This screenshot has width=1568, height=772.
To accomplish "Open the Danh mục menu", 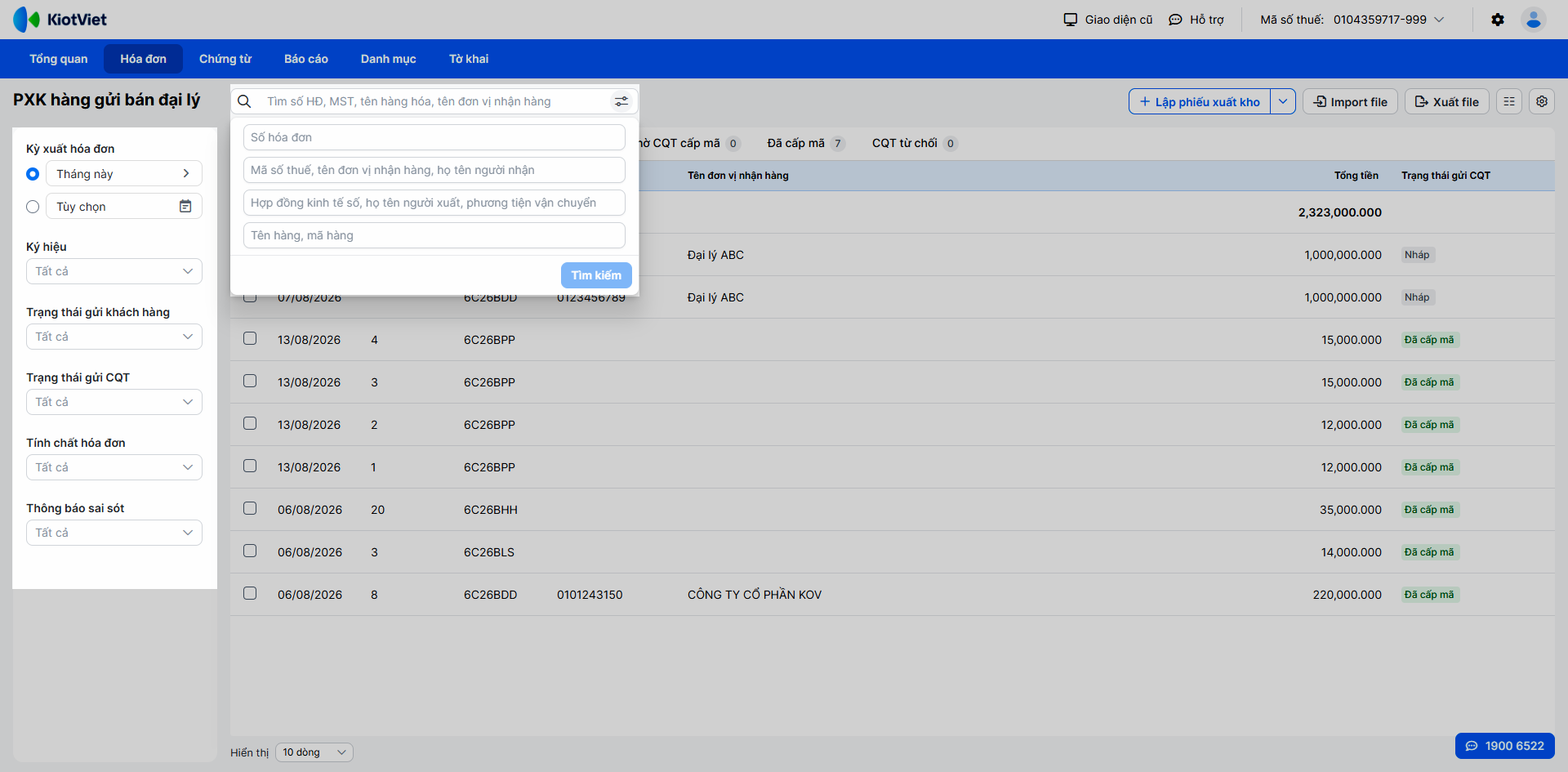I will 389,59.
